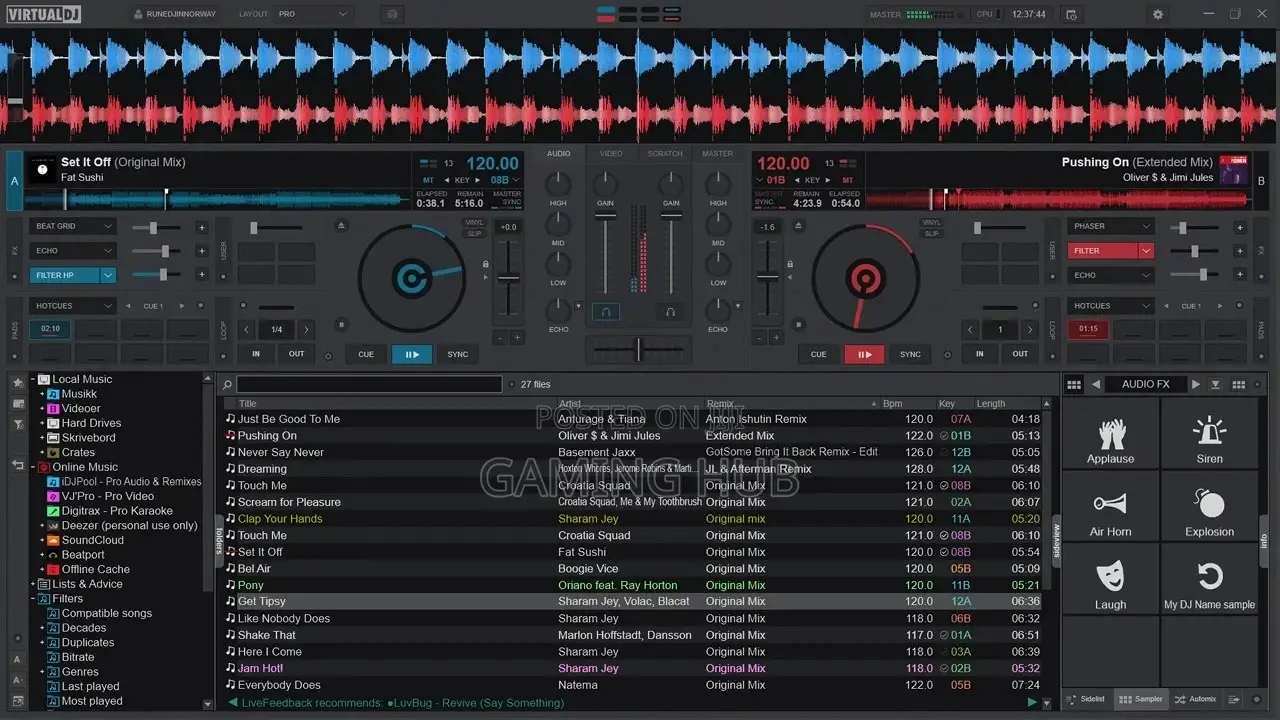Viewport: 1280px width, 720px height.
Task: Toggle deck B SYNC
Action: [910, 354]
